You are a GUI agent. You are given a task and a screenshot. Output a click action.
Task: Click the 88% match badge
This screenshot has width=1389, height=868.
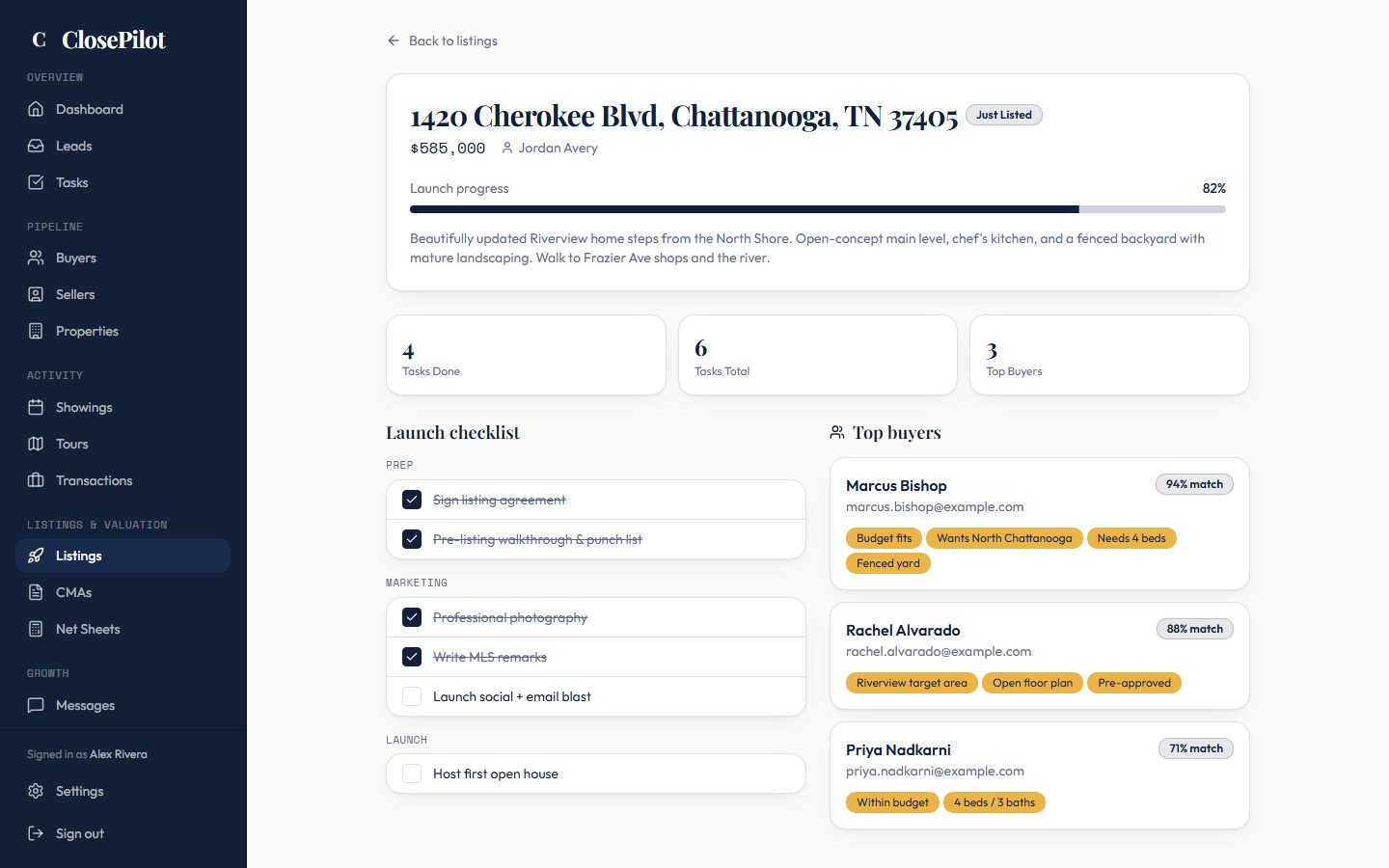[x=1194, y=629]
